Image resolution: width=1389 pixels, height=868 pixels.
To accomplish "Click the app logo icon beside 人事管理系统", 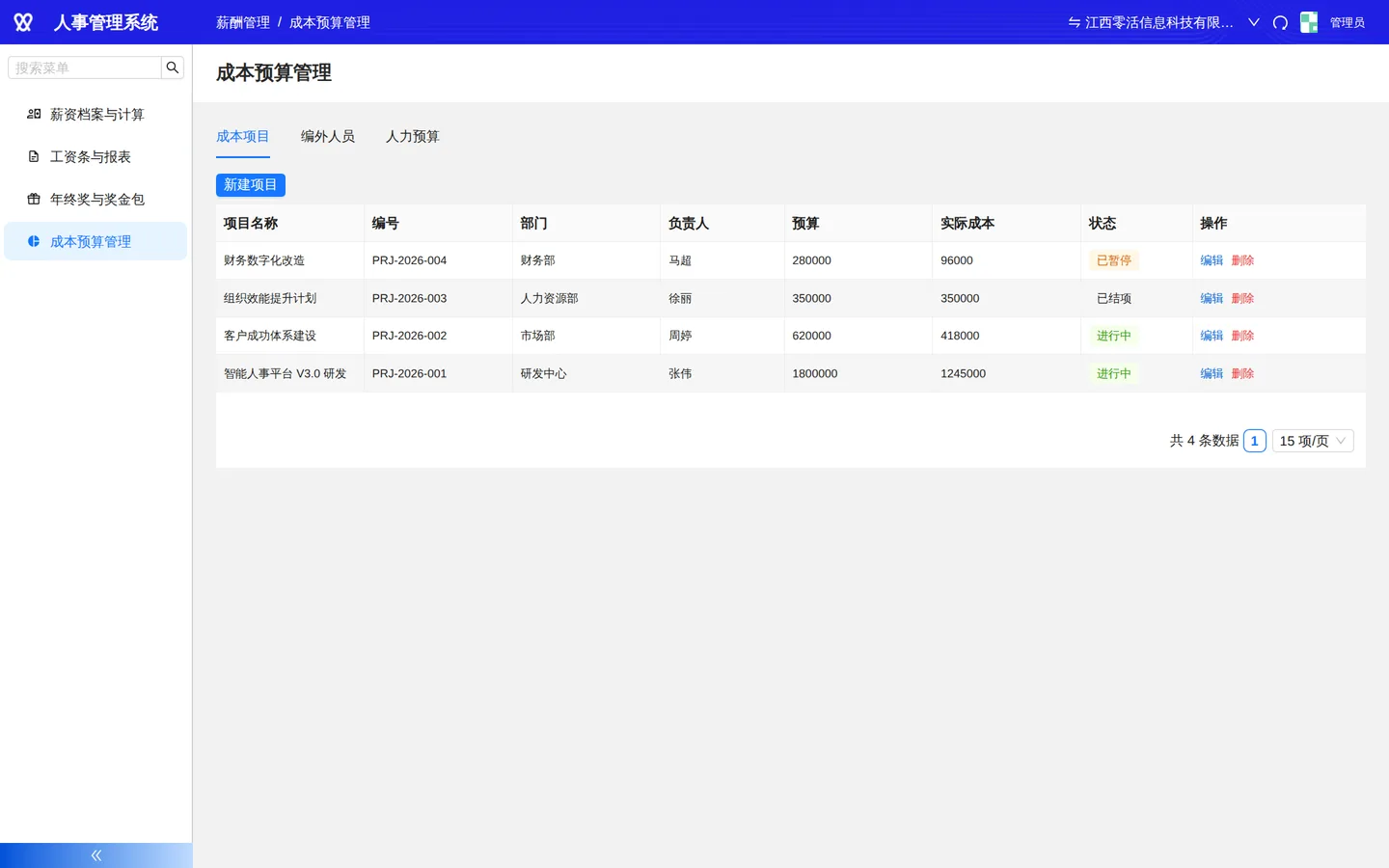I will coord(23,22).
